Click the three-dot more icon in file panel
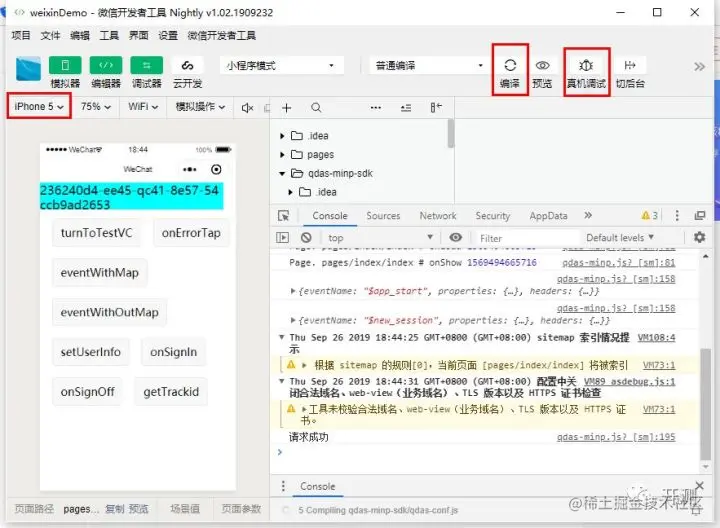Screen dimensions: 720x528 [376, 108]
